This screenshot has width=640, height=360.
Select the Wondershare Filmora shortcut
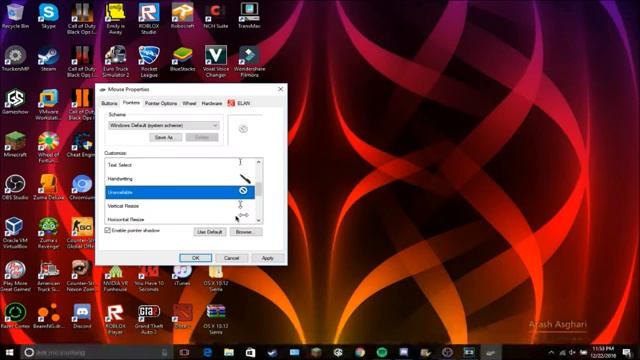pyautogui.click(x=249, y=61)
